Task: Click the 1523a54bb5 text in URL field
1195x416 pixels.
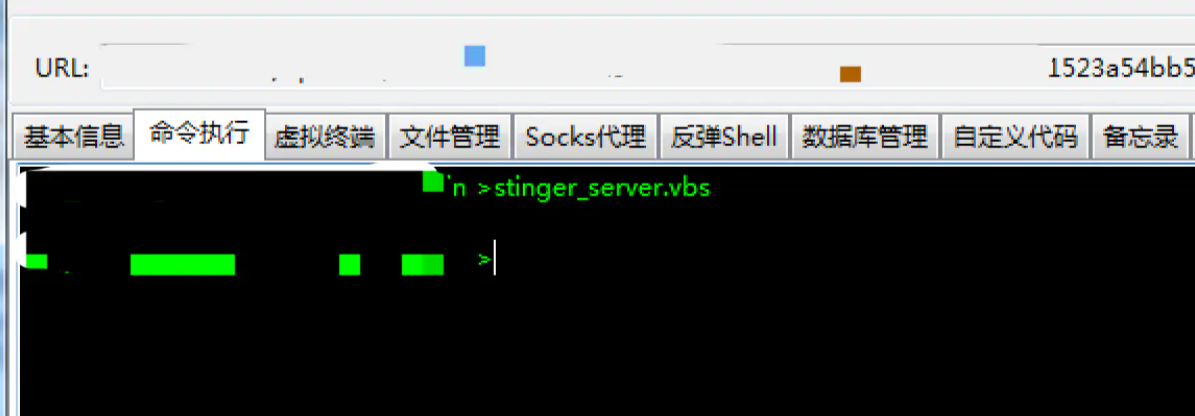Action: click(1121, 69)
